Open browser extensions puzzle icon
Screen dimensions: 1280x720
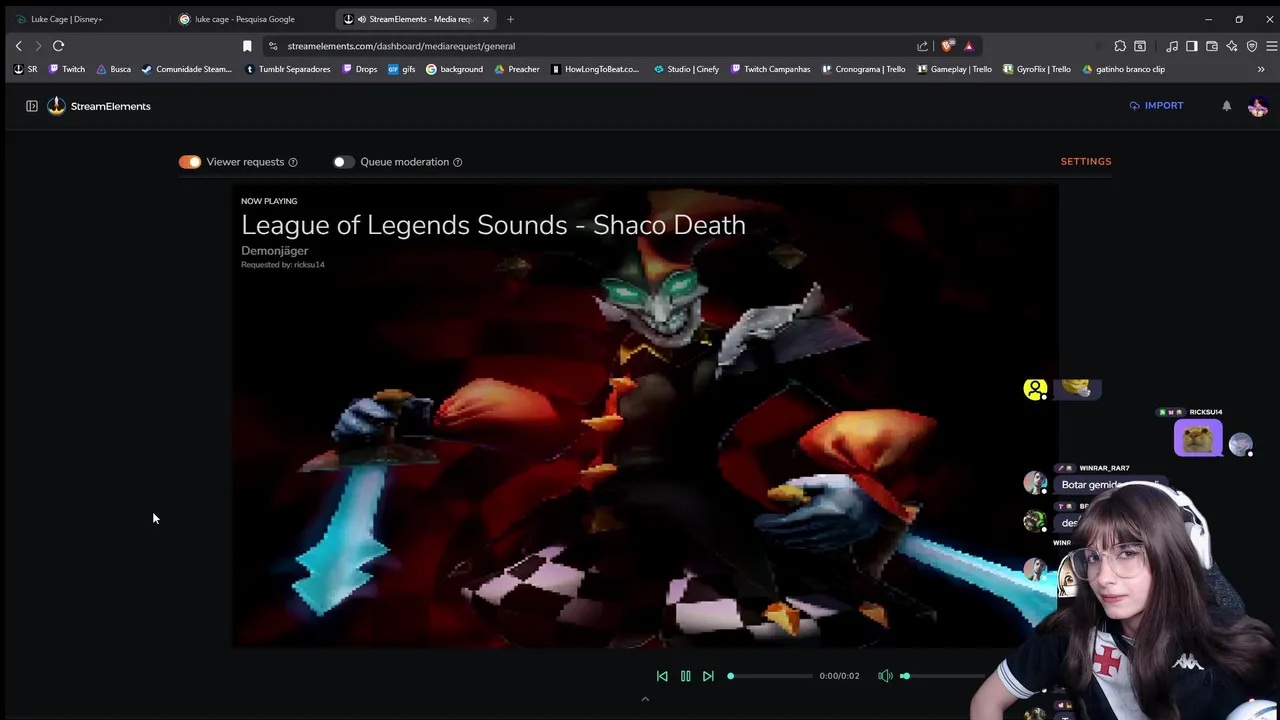click(1120, 46)
